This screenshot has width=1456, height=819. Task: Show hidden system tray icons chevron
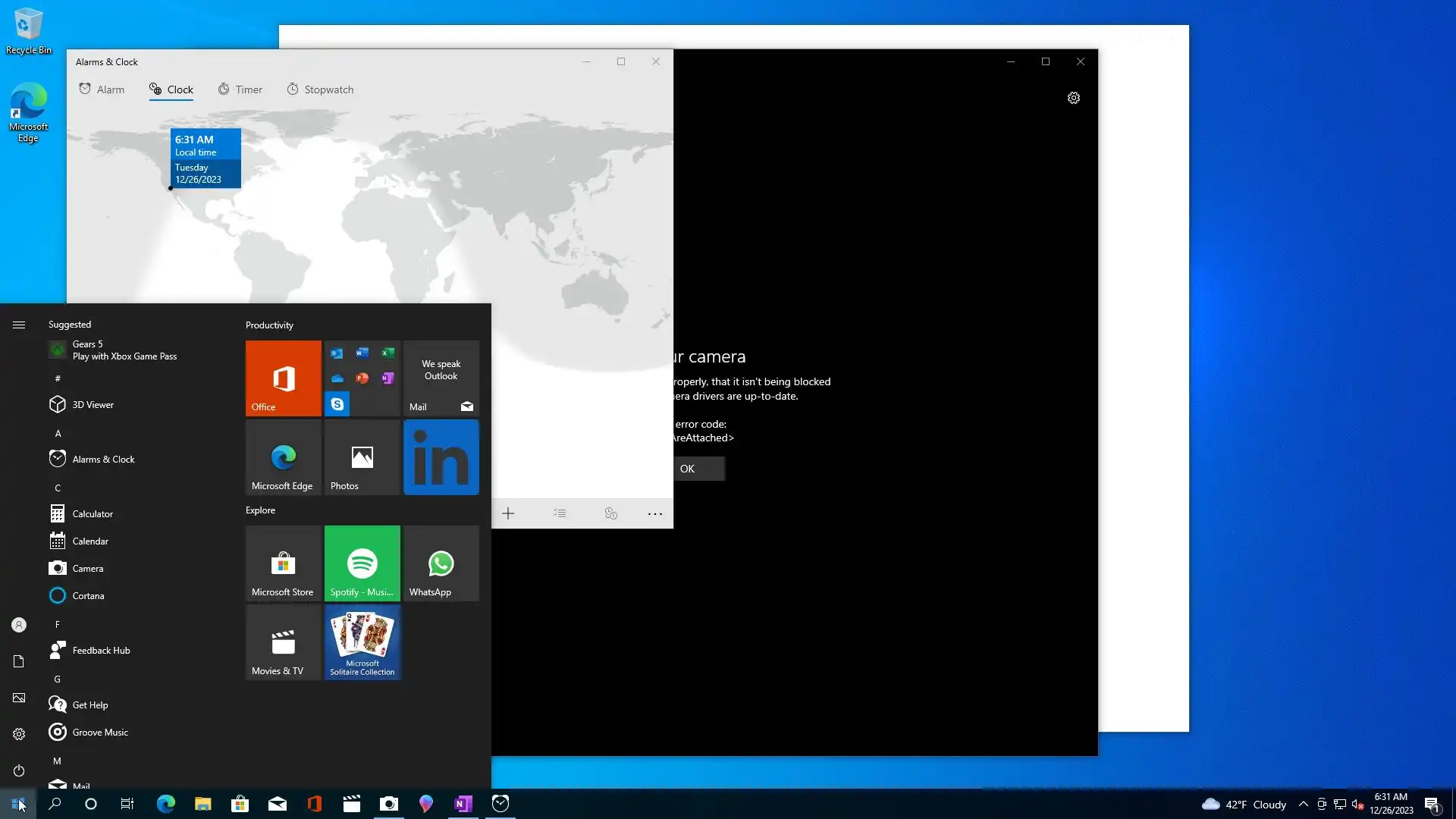point(1303,804)
